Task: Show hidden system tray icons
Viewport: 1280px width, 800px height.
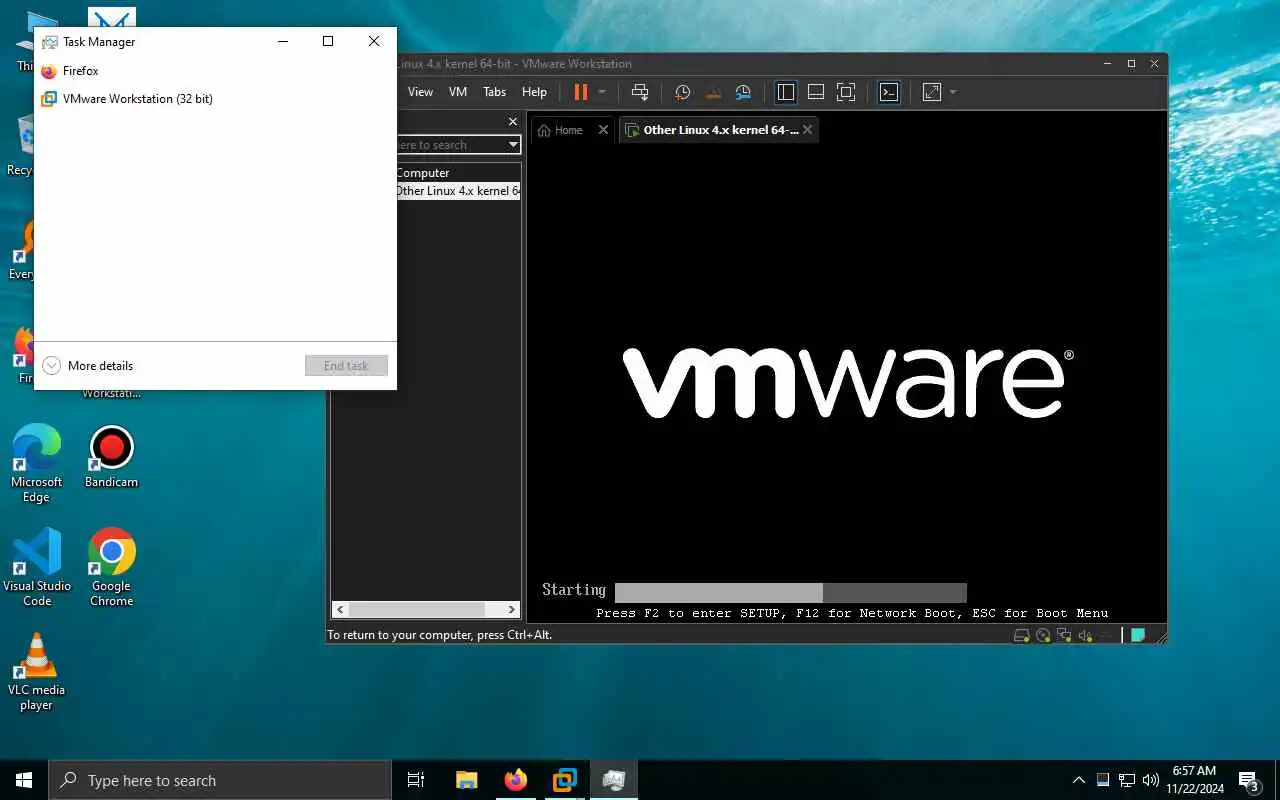Action: 1079,780
